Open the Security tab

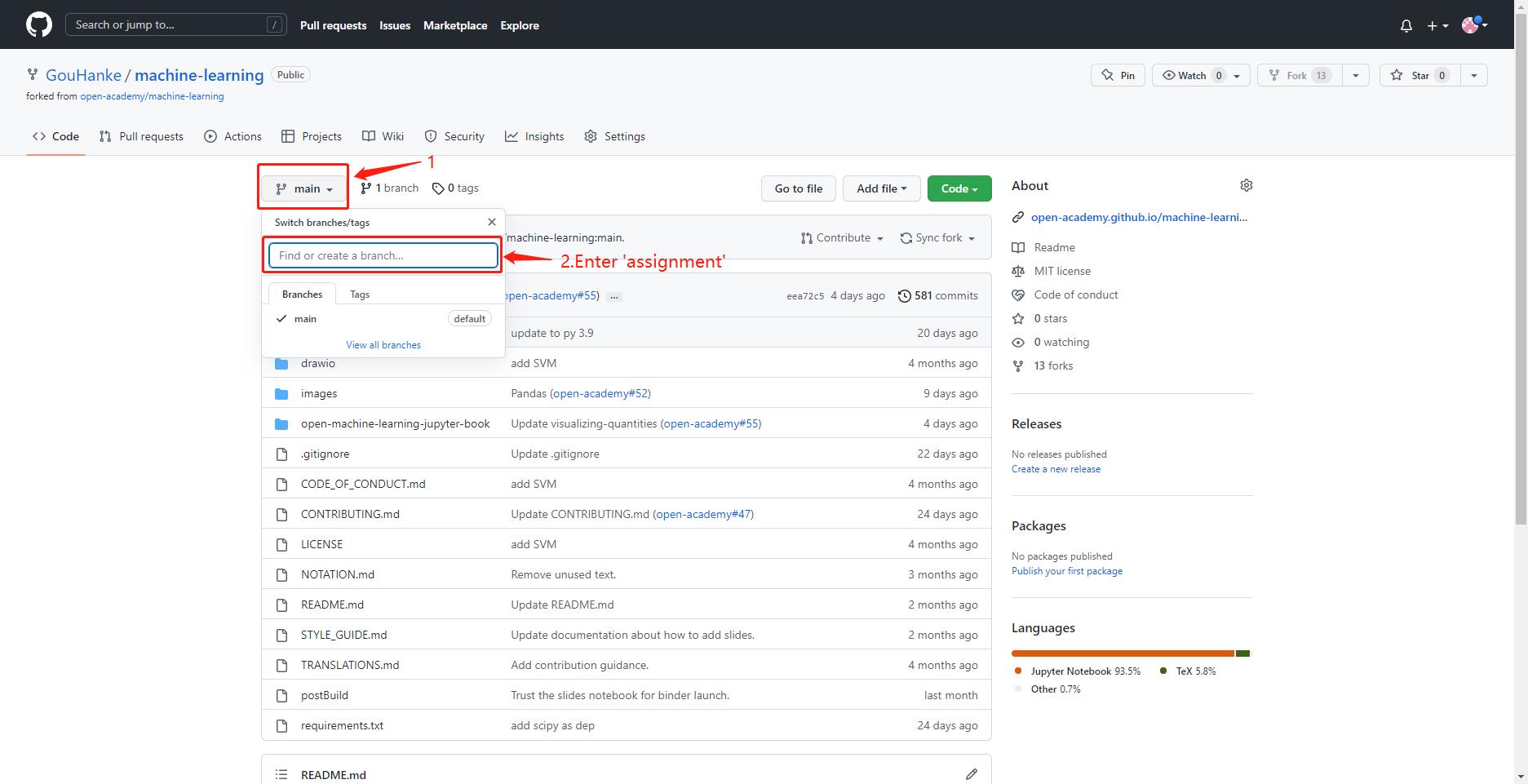coord(454,136)
